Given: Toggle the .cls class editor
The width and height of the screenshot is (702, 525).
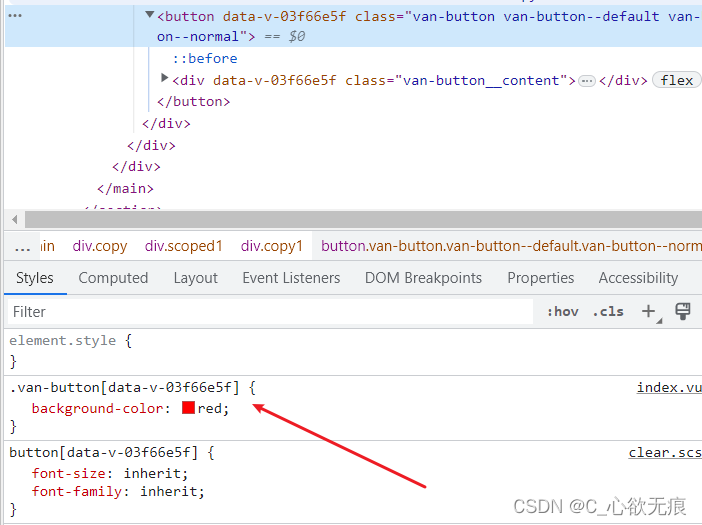Looking at the screenshot, I should pos(608,311).
